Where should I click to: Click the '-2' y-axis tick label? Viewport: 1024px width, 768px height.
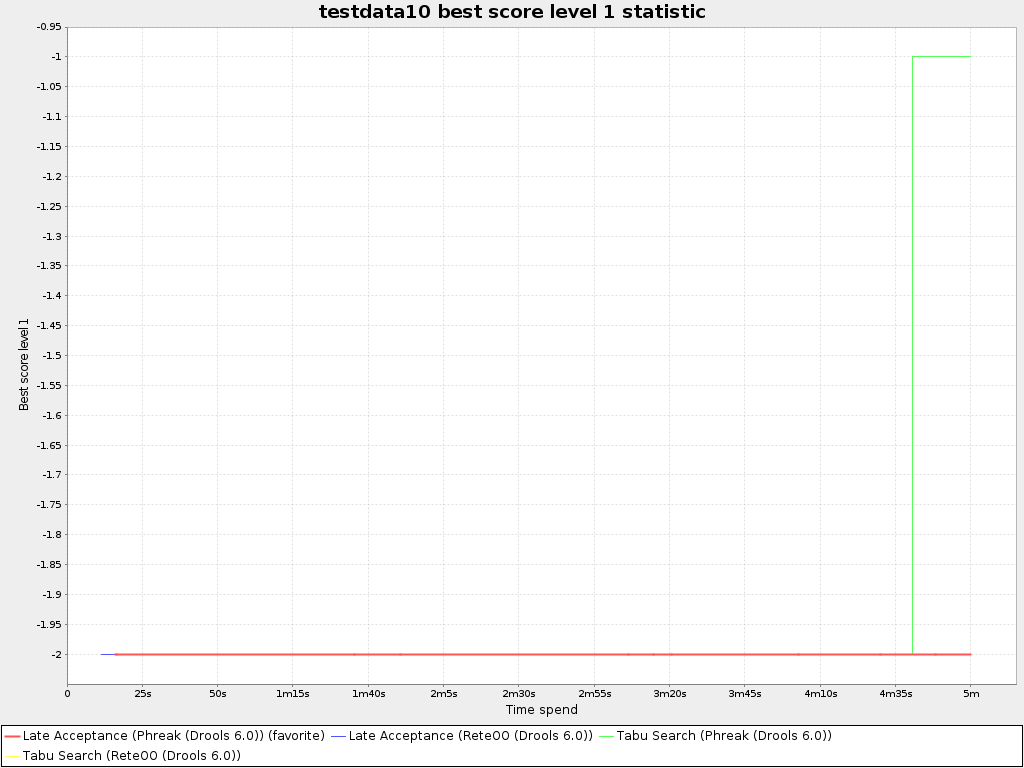[x=55, y=654]
